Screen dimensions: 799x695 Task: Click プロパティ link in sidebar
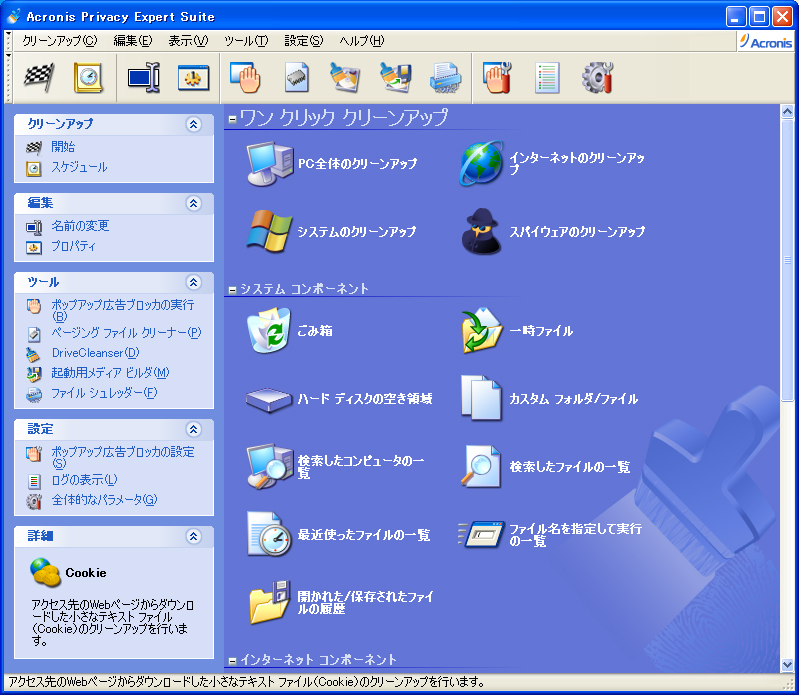point(73,246)
